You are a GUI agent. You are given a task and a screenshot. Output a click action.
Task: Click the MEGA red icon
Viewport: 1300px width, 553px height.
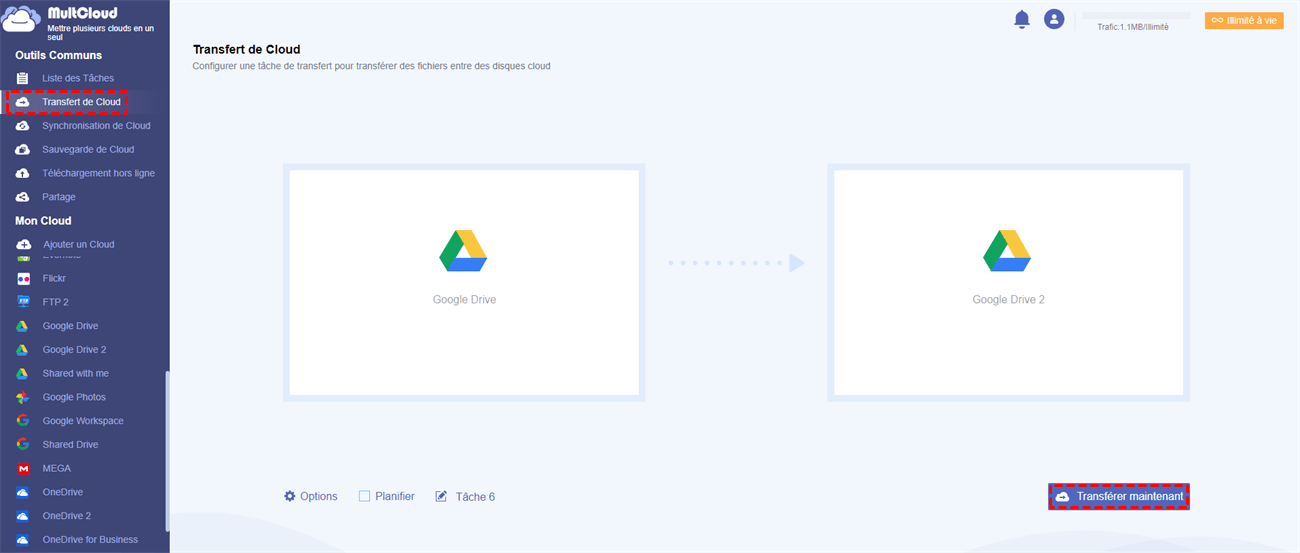tap(22, 468)
